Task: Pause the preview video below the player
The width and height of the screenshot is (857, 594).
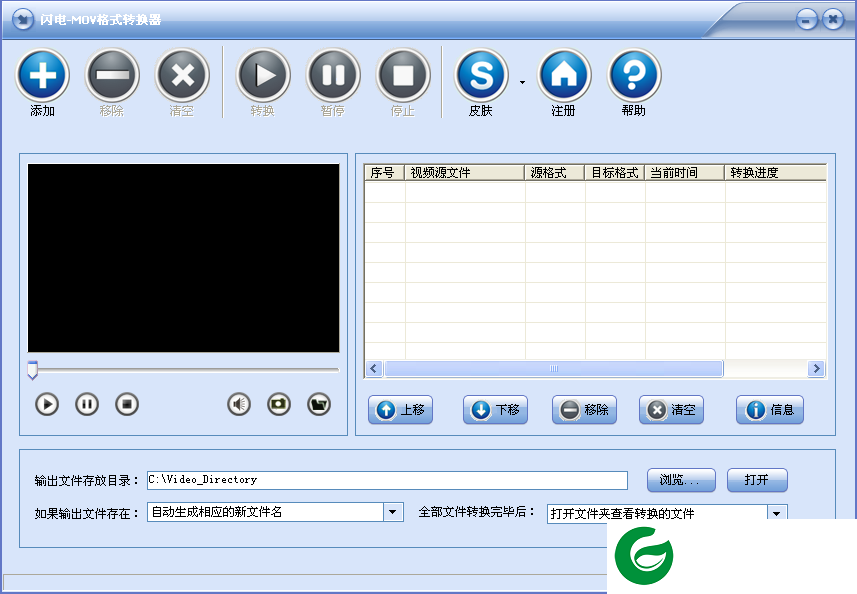Action: click(x=87, y=404)
